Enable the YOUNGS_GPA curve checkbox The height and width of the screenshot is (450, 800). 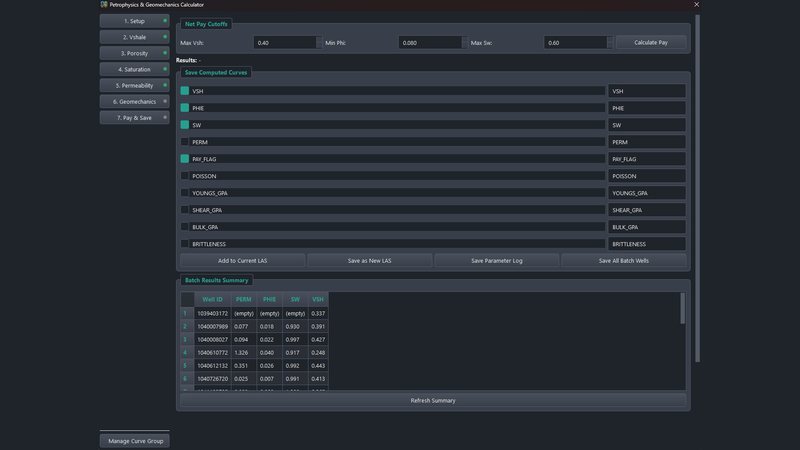click(185, 193)
